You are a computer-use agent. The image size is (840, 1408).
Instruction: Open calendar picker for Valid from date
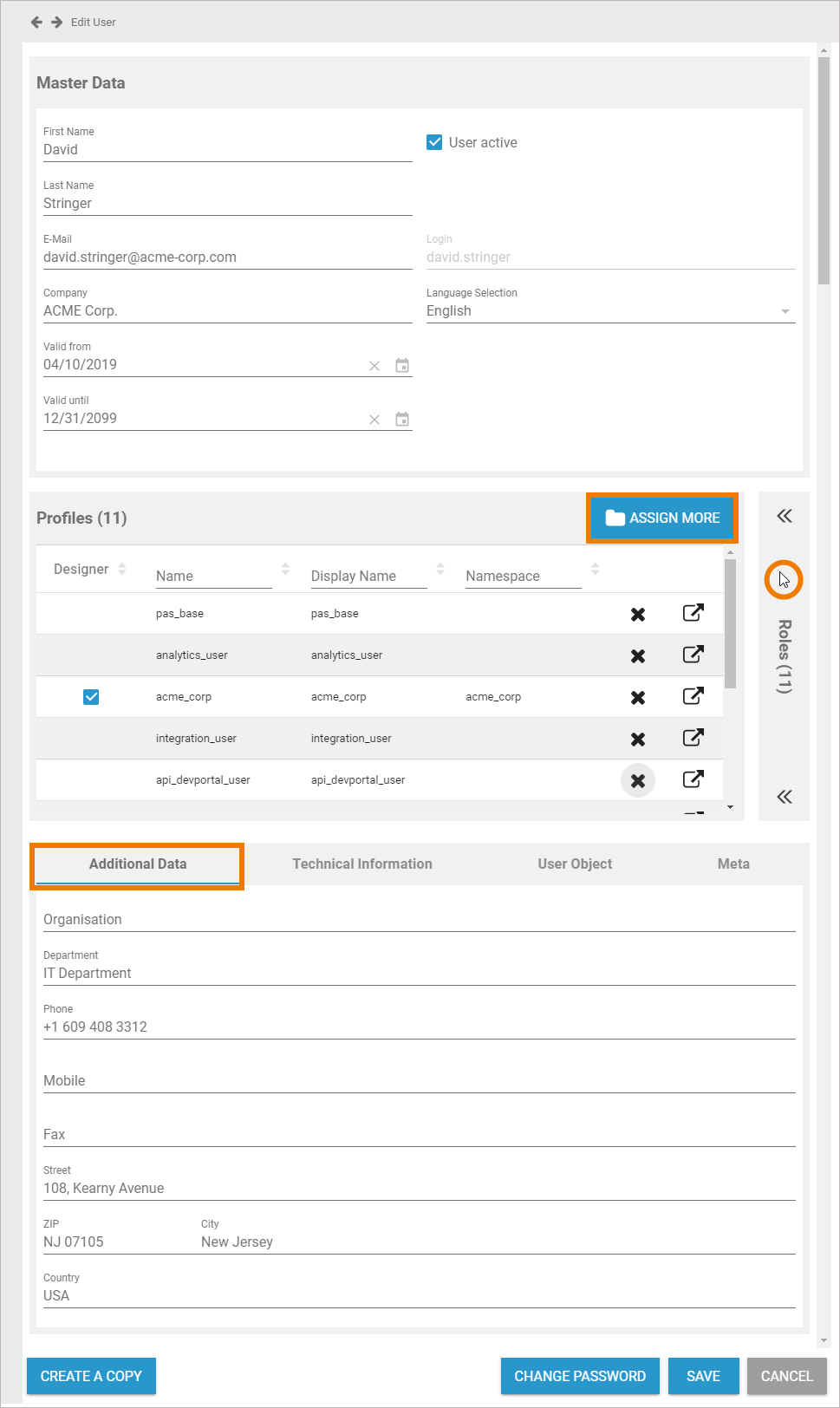[402, 365]
